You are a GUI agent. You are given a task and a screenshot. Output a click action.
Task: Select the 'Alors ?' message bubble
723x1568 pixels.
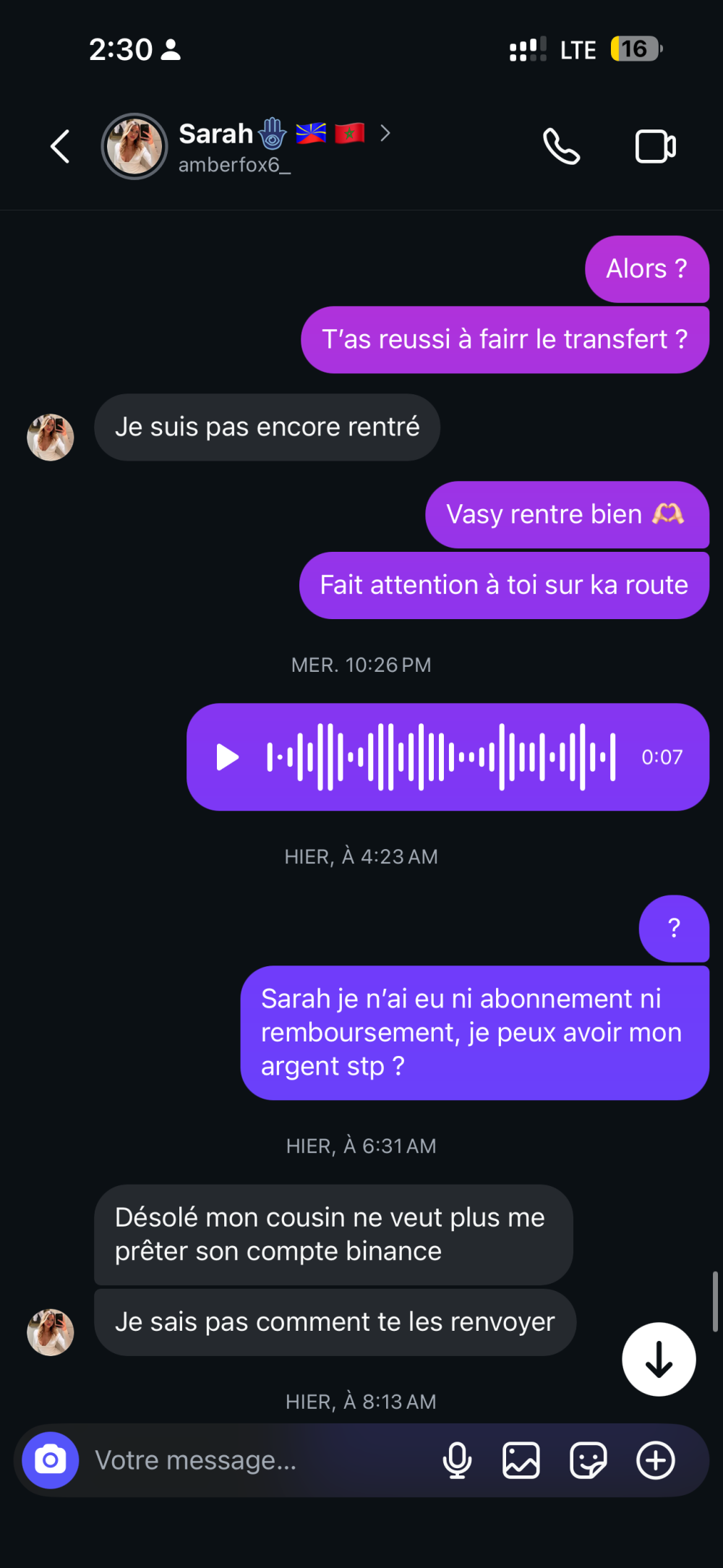[x=647, y=269]
